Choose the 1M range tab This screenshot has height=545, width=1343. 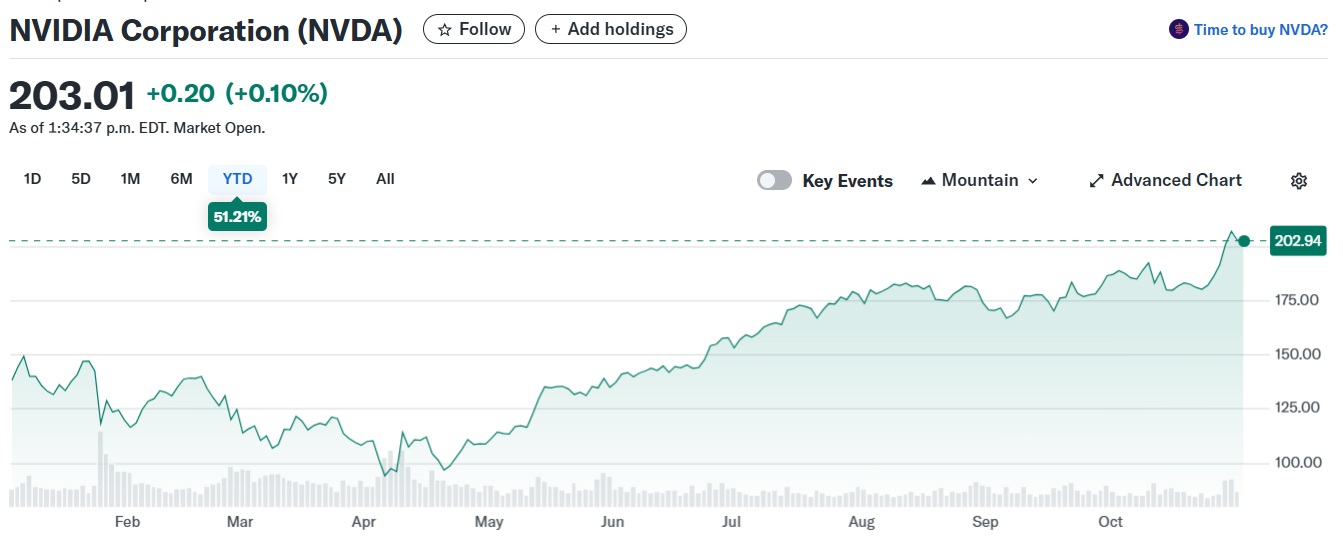[x=130, y=179]
